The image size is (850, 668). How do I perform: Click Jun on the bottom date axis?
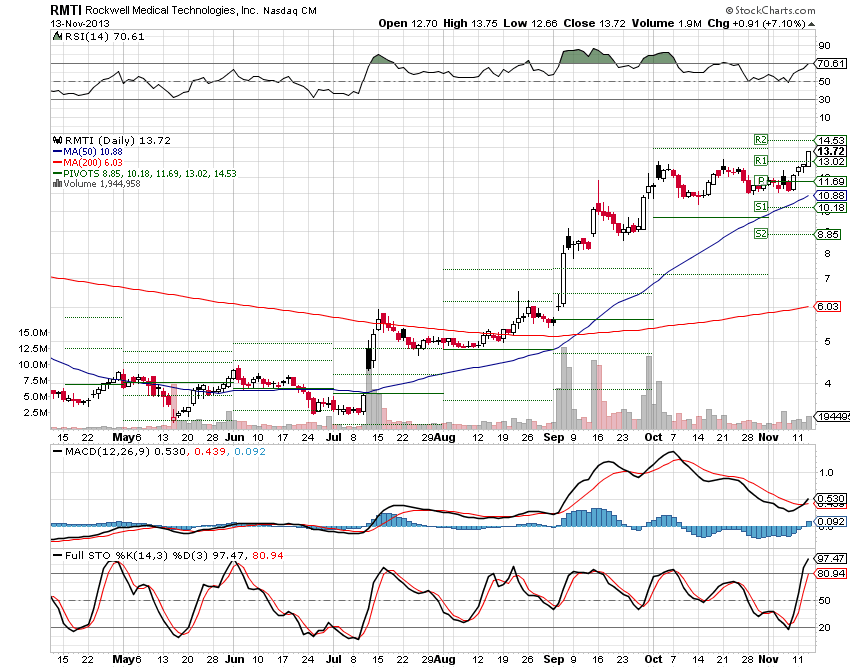coord(234,659)
